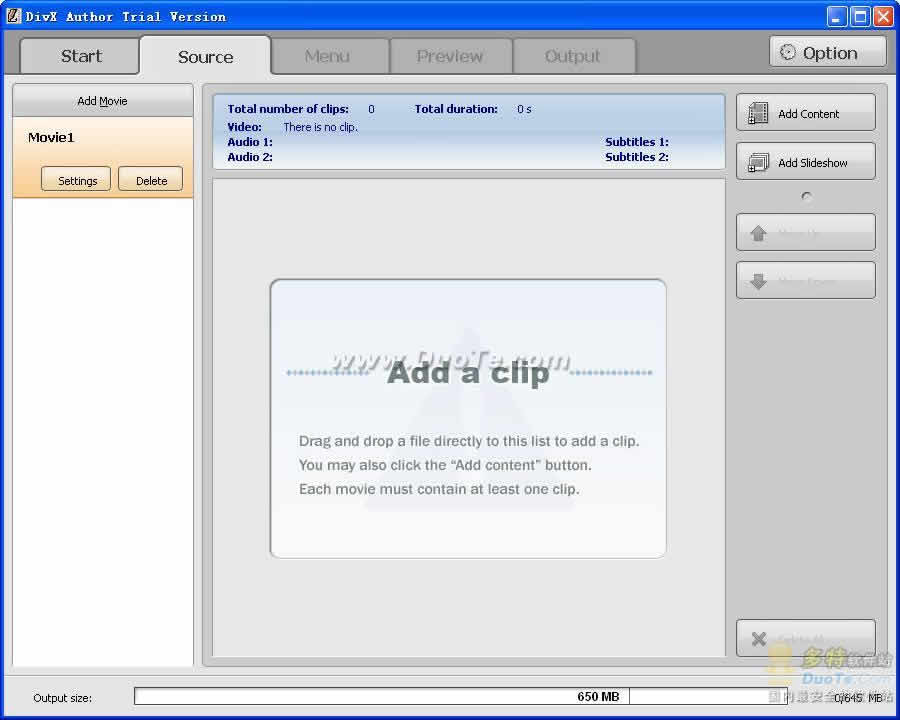Delete Movie1 from the movie list
This screenshot has width=900, height=720.
[151, 180]
